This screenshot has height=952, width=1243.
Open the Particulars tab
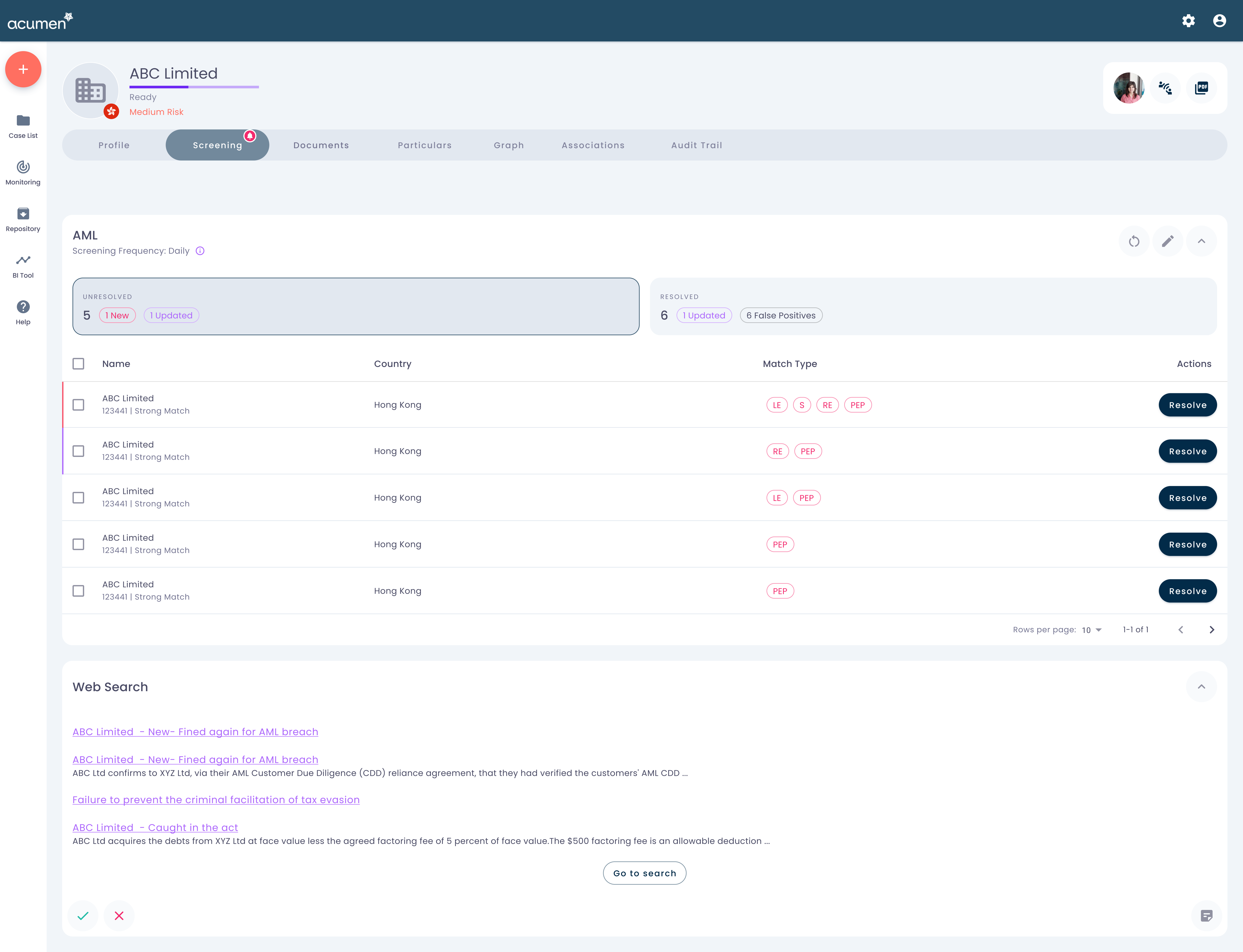pyautogui.click(x=424, y=145)
